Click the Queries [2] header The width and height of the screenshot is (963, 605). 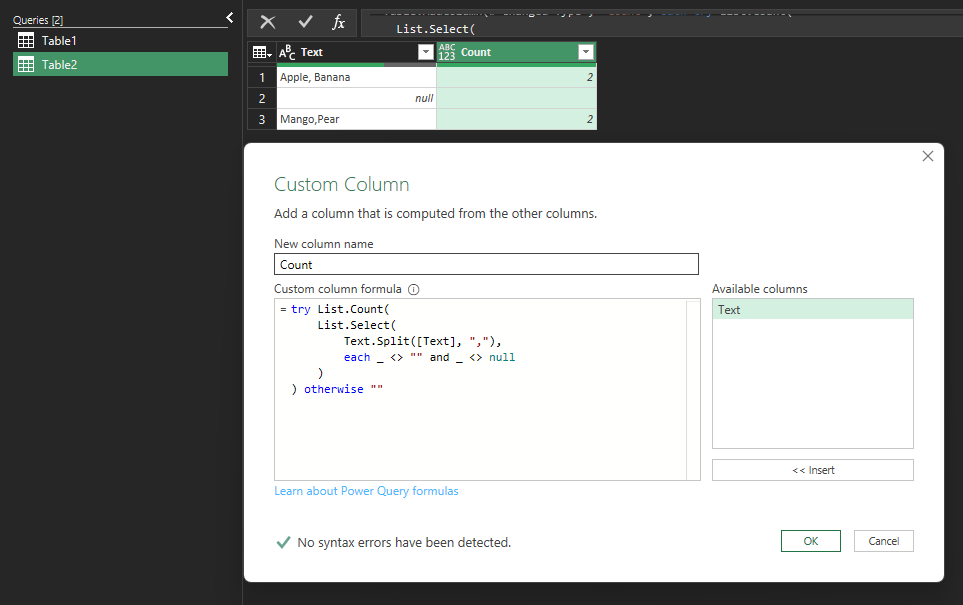[x=38, y=20]
